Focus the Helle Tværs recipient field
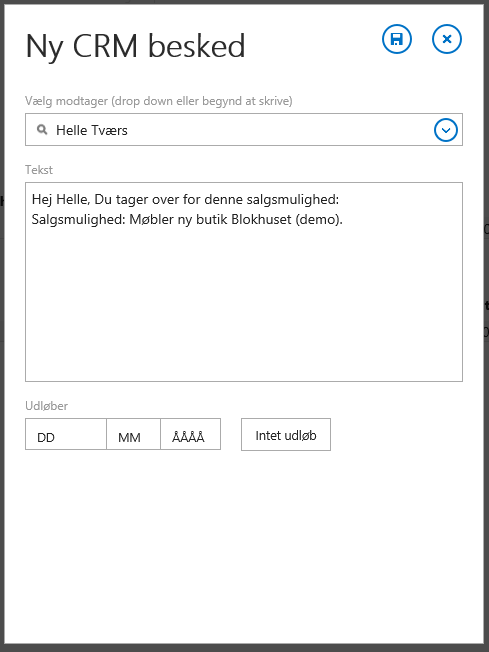Screen dimensions: 489x652 tap(244, 130)
